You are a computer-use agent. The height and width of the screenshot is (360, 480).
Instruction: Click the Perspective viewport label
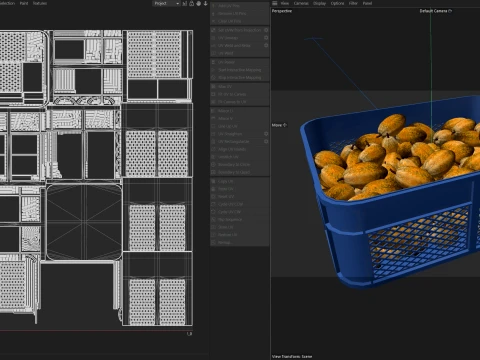tap(282, 11)
